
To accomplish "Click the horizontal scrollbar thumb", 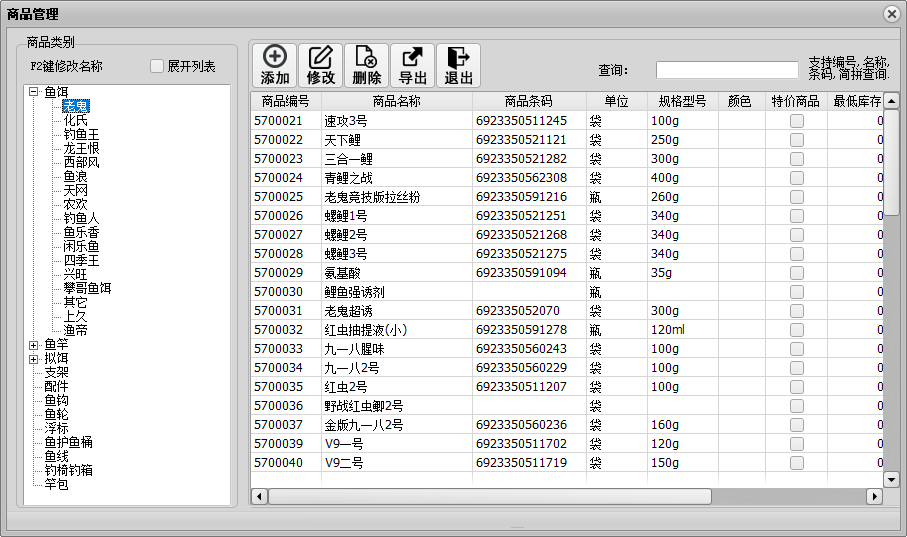I will [490, 496].
